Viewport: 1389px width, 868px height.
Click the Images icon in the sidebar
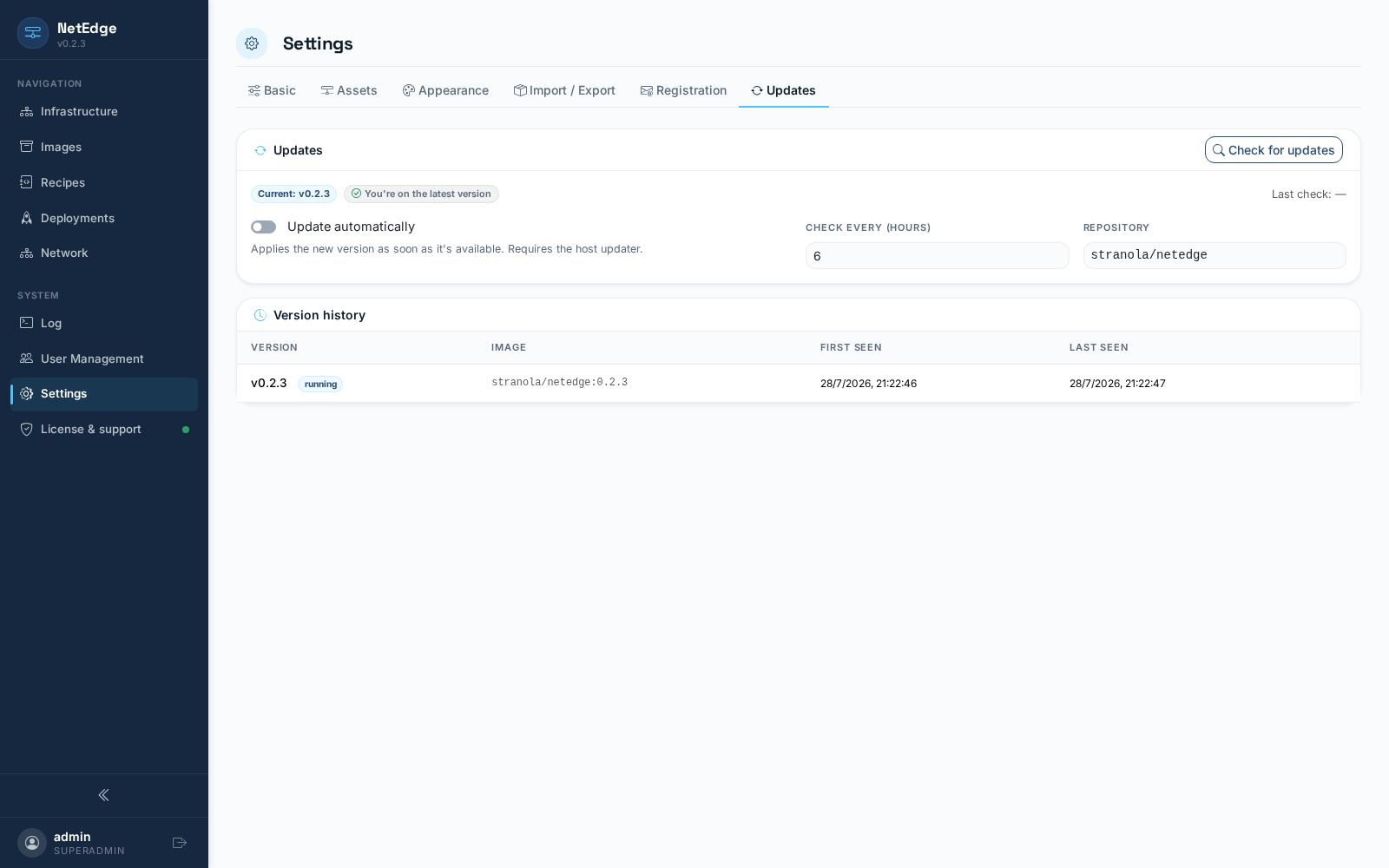27,147
